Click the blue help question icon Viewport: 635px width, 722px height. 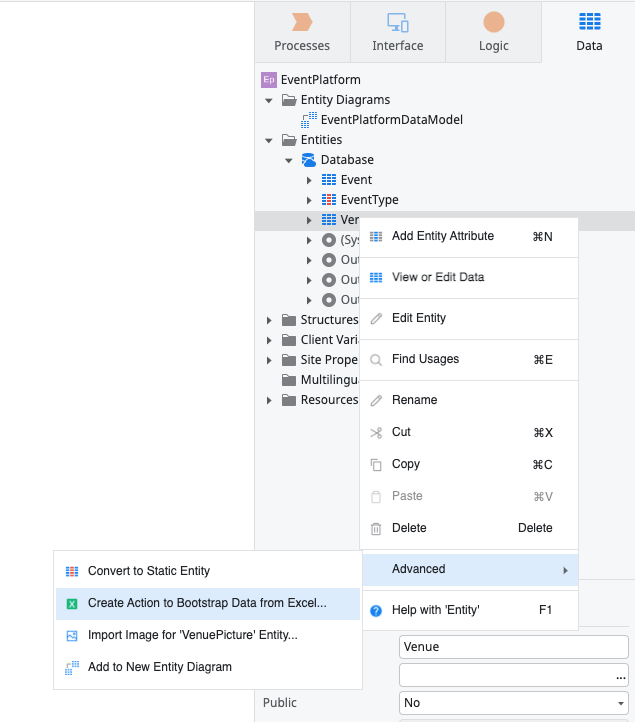coord(376,611)
